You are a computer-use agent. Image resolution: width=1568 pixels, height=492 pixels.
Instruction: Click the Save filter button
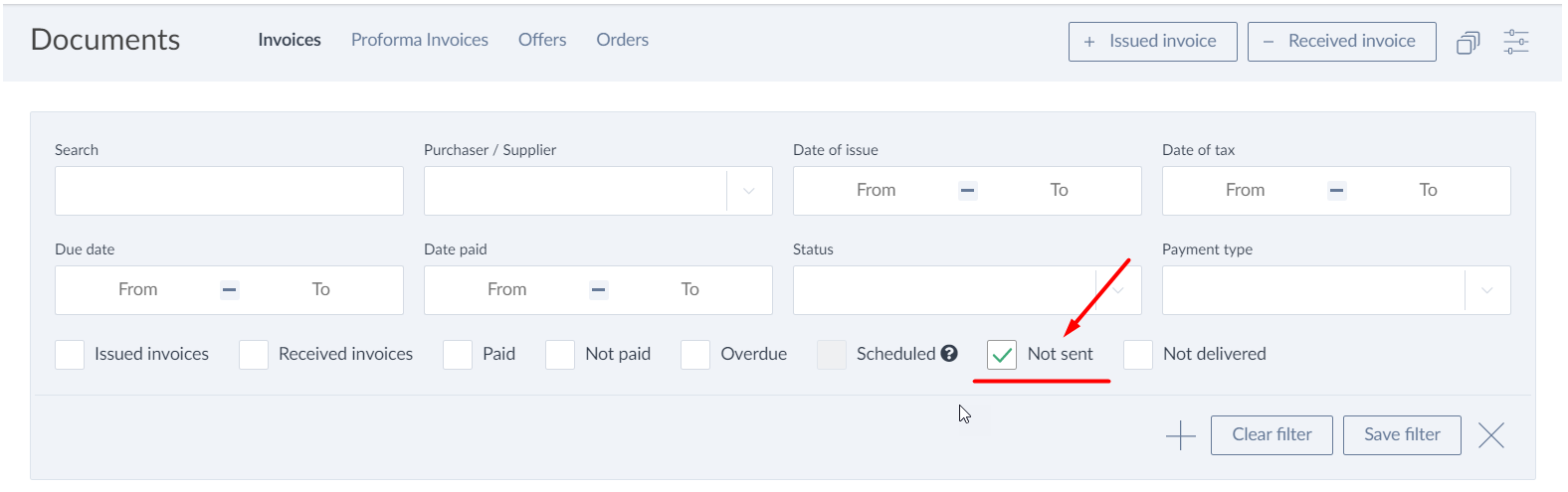click(x=1402, y=435)
